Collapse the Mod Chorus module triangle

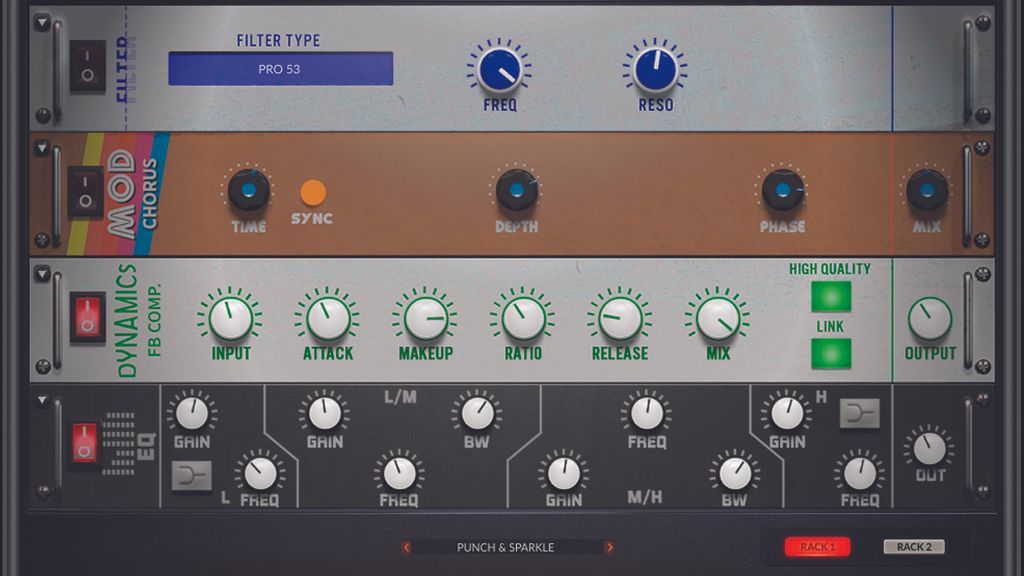(42, 148)
